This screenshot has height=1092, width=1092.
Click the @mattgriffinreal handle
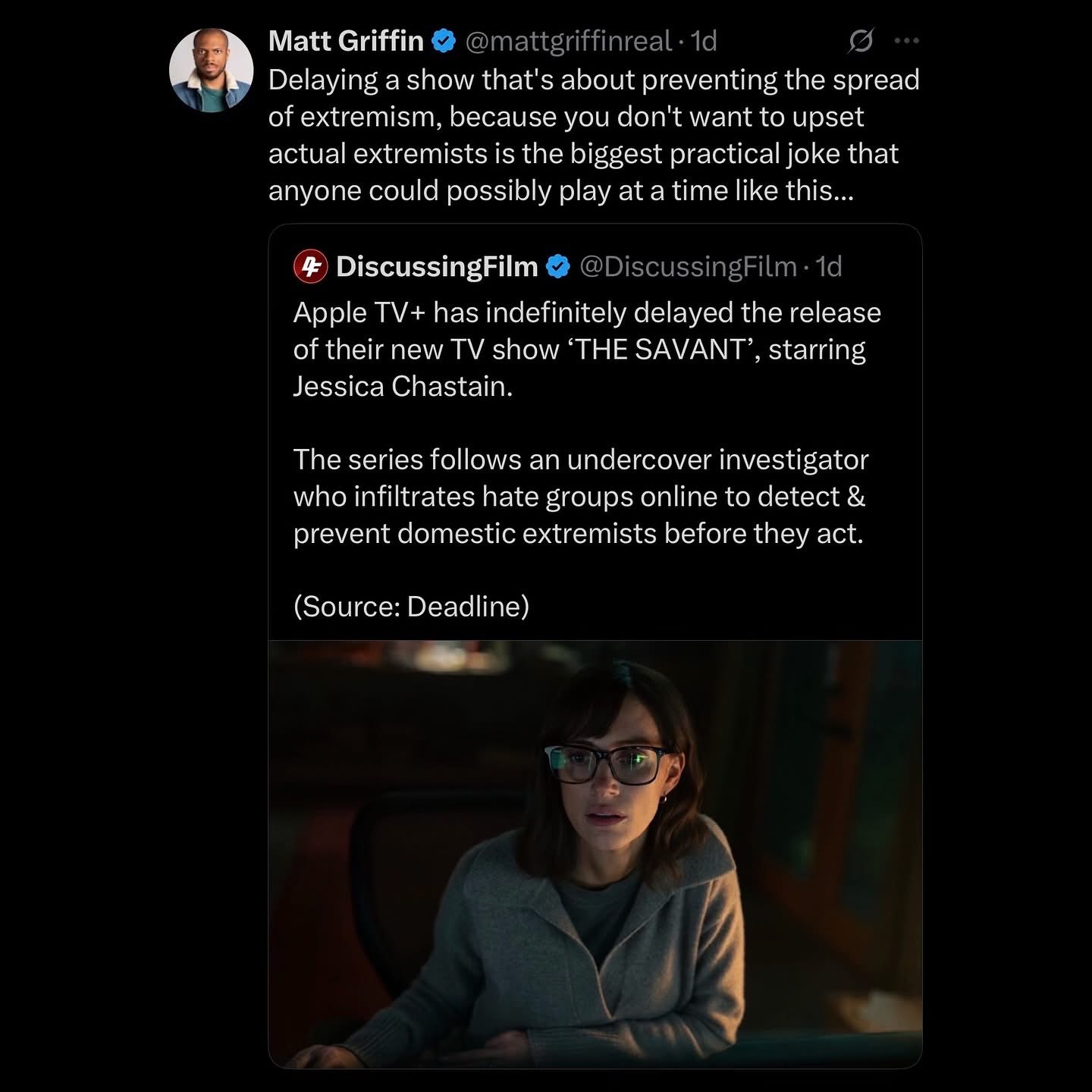(568, 41)
